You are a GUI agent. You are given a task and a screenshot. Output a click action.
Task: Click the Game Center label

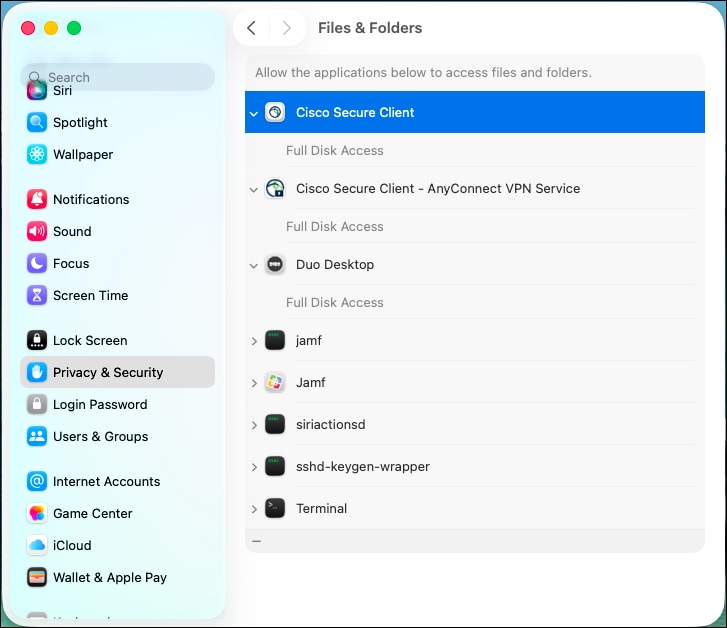93,513
